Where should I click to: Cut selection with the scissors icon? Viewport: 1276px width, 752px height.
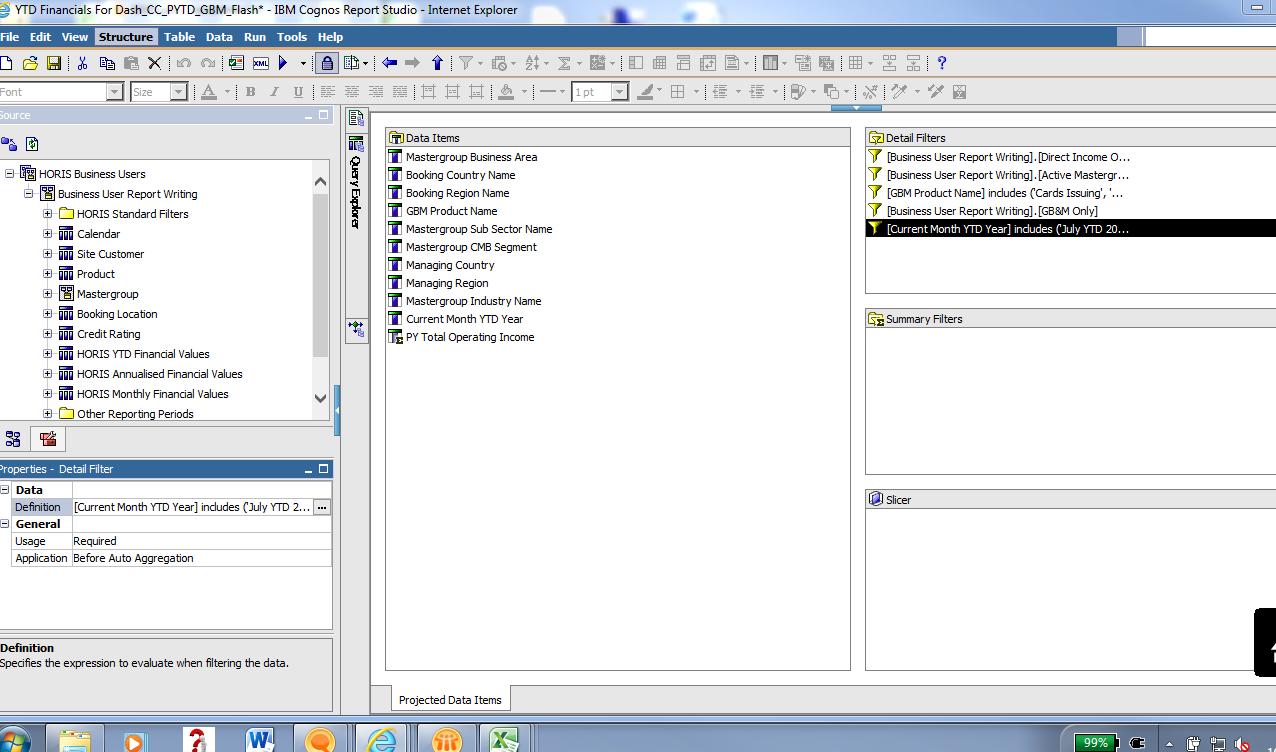83,63
